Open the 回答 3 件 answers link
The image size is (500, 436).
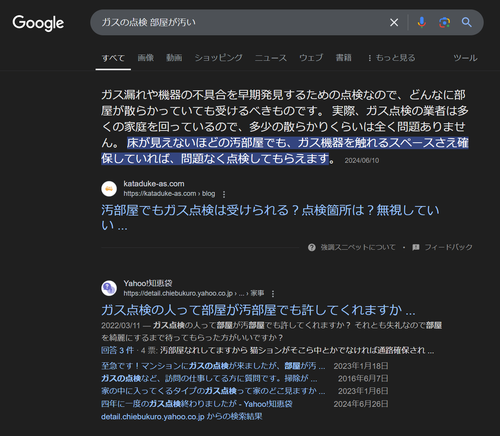[117, 350]
